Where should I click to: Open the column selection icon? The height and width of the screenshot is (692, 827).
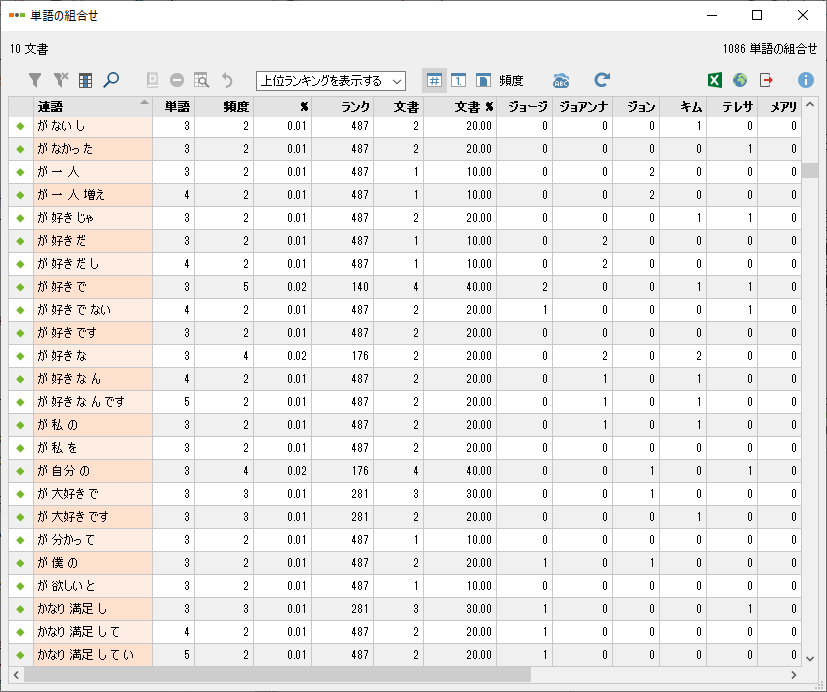[86, 80]
